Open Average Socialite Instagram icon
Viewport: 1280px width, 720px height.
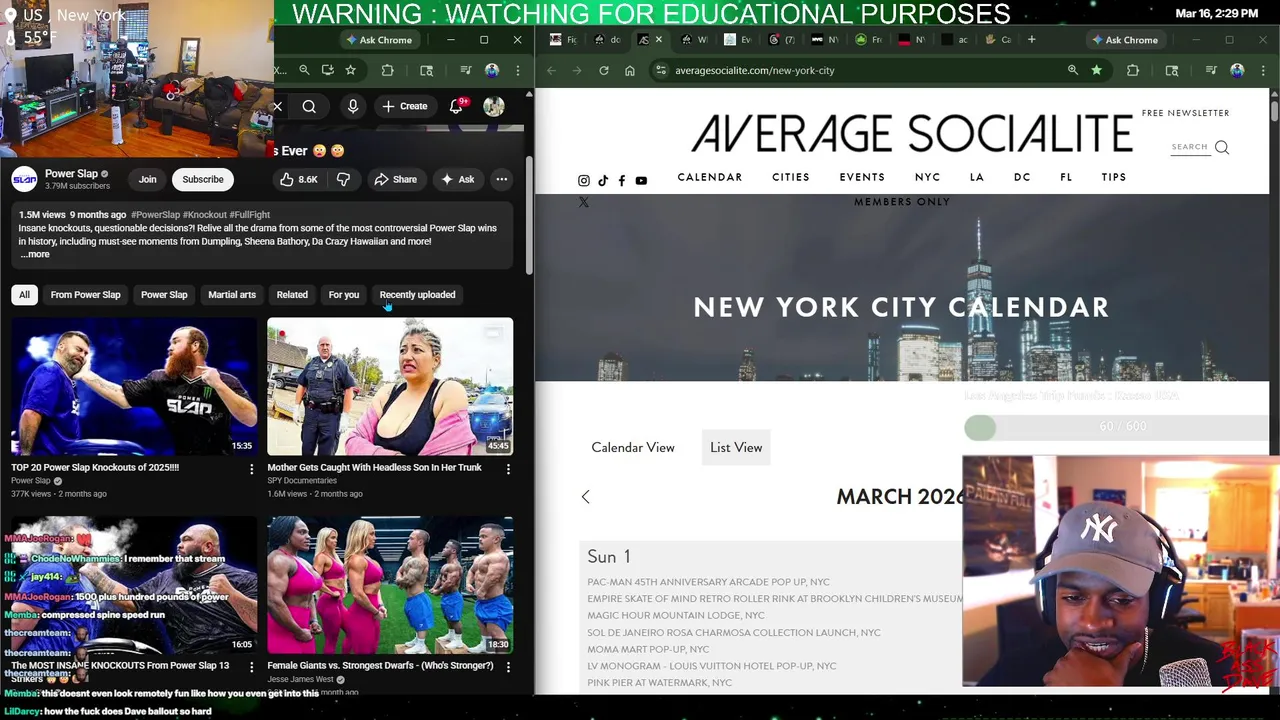click(584, 181)
